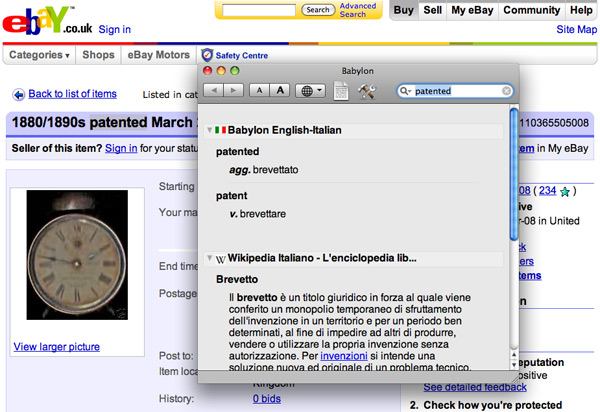Open eBay Motors menu item
Image resolution: width=600 pixels, height=412 pixels.
point(158,55)
